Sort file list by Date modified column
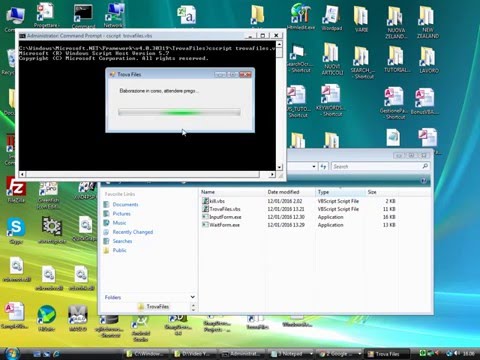 coord(290,192)
